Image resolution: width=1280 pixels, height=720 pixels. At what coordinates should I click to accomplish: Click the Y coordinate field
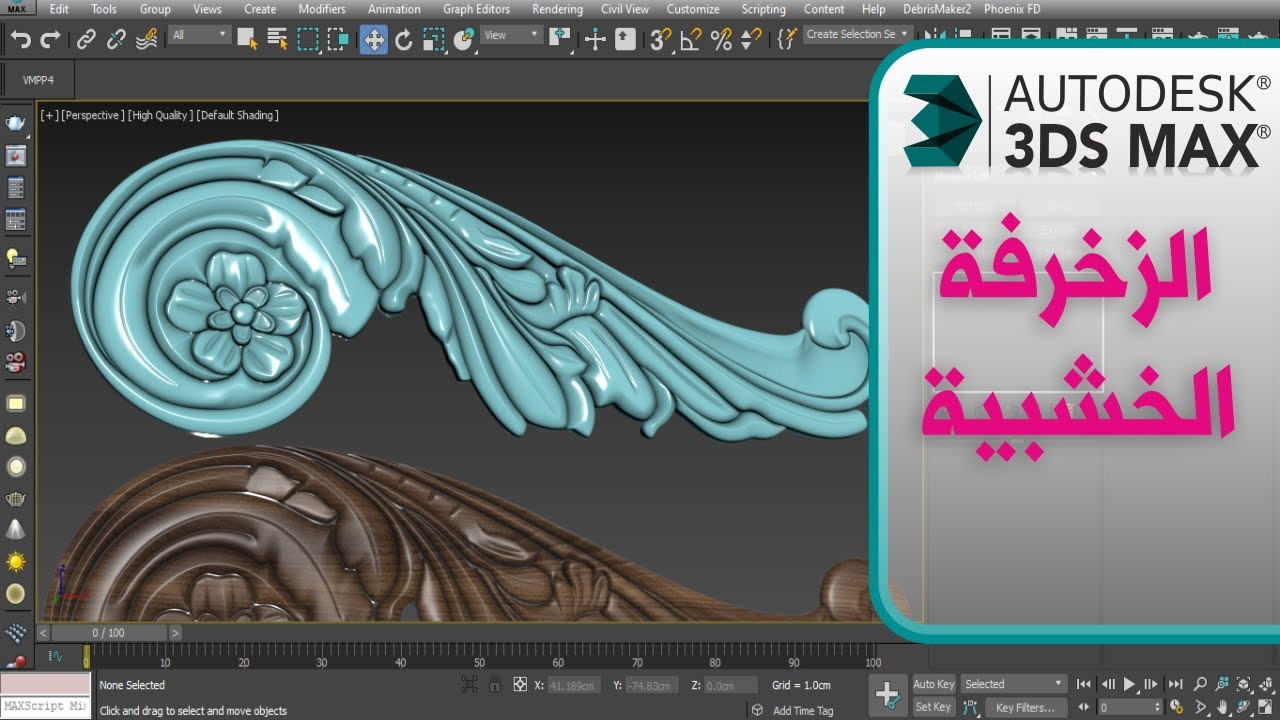click(654, 686)
